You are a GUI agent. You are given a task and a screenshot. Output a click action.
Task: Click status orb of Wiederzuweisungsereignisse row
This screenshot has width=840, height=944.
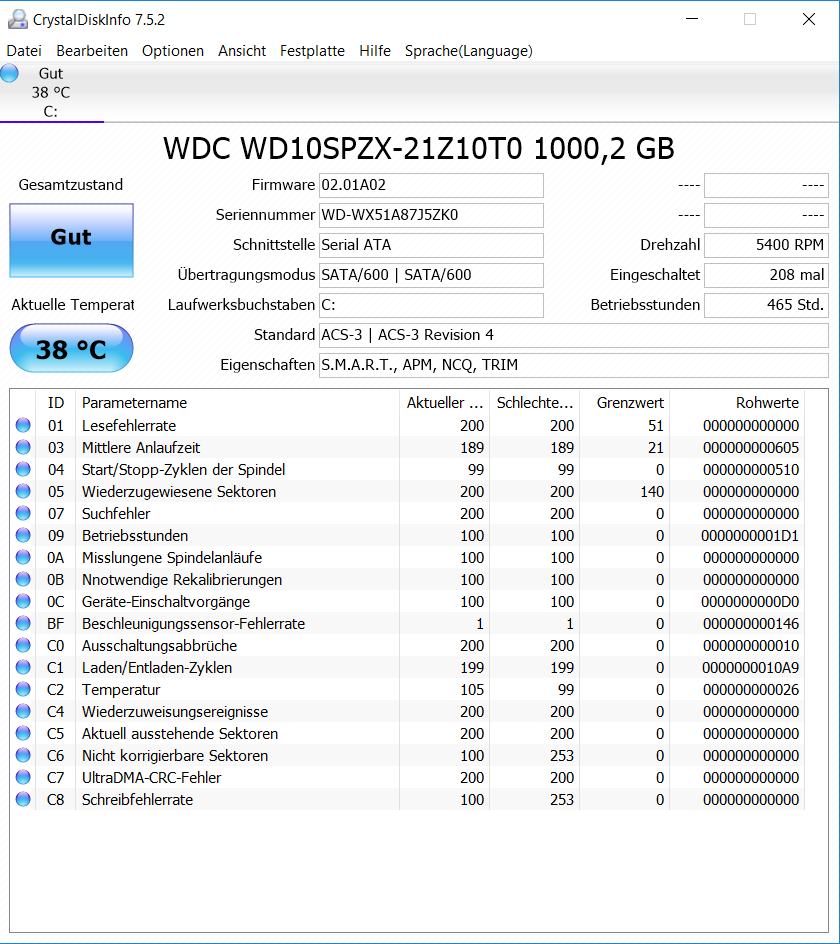23,711
